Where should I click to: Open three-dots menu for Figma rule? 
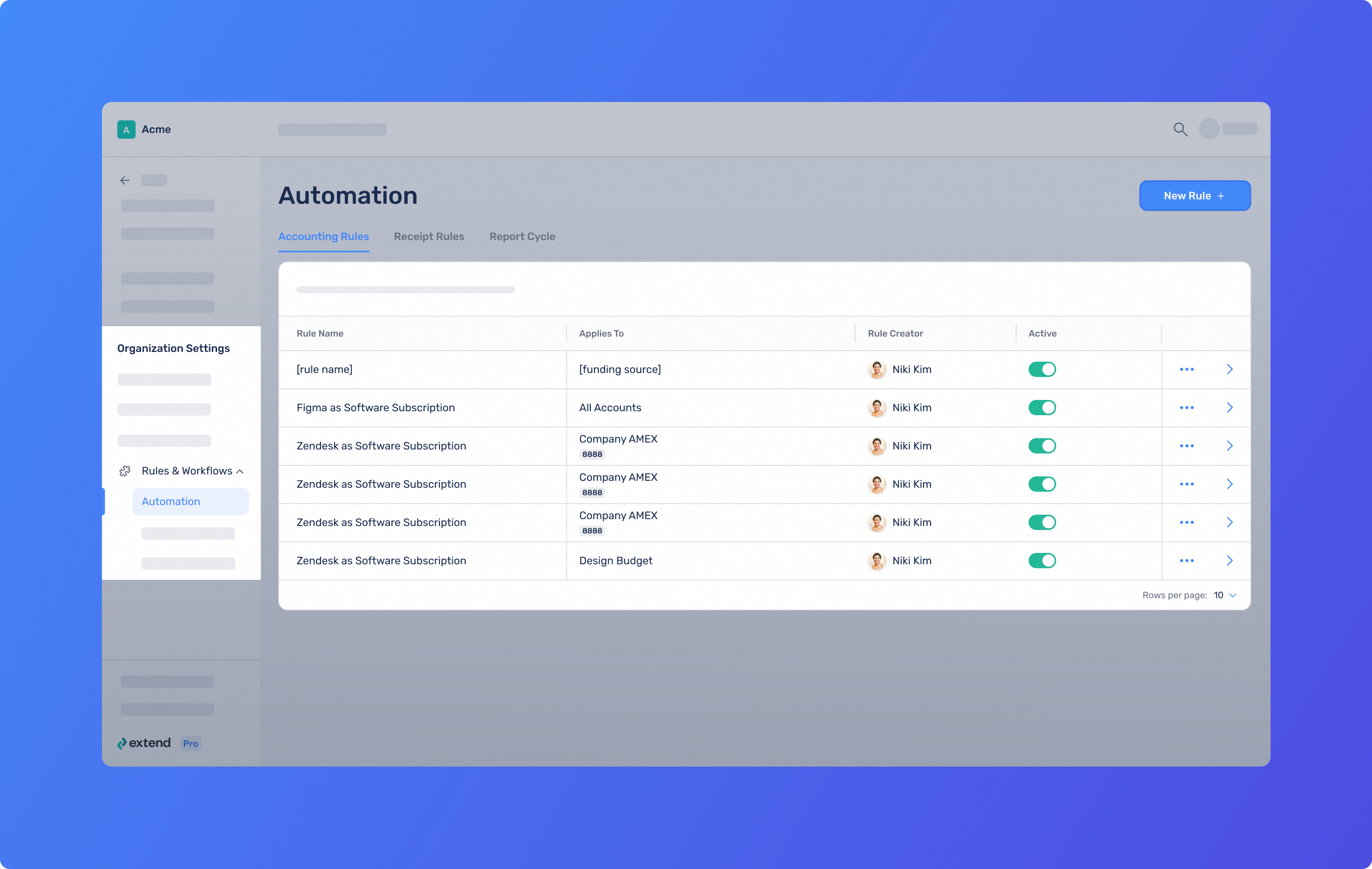[x=1186, y=407]
